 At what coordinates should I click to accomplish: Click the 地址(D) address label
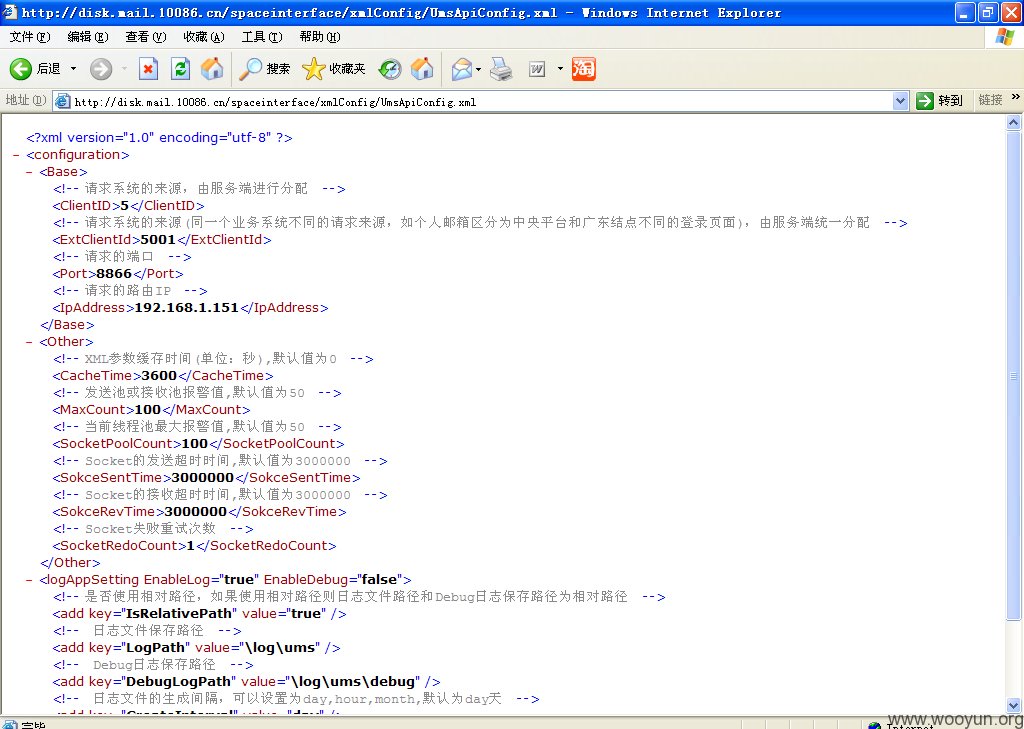pos(25,100)
